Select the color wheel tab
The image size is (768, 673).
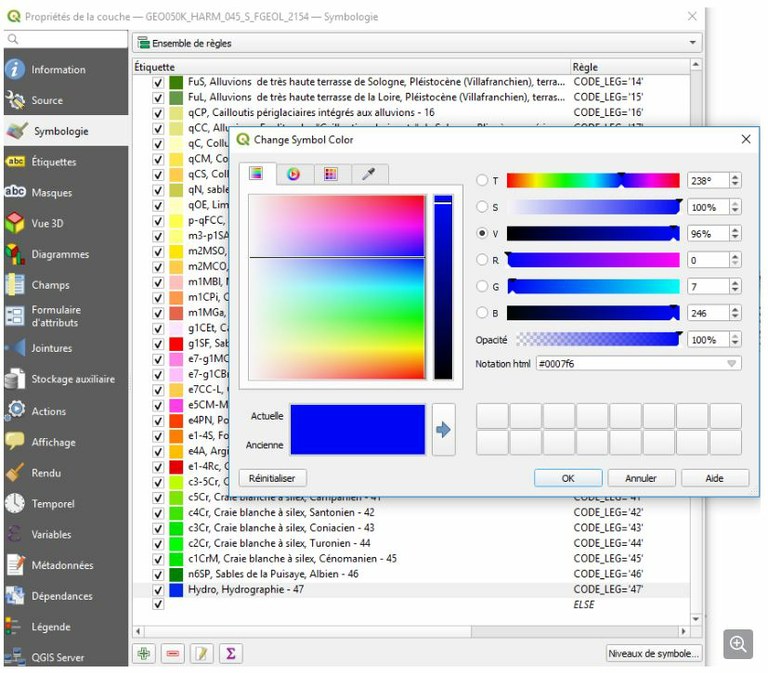pyautogui.click(x=293, y=174)
